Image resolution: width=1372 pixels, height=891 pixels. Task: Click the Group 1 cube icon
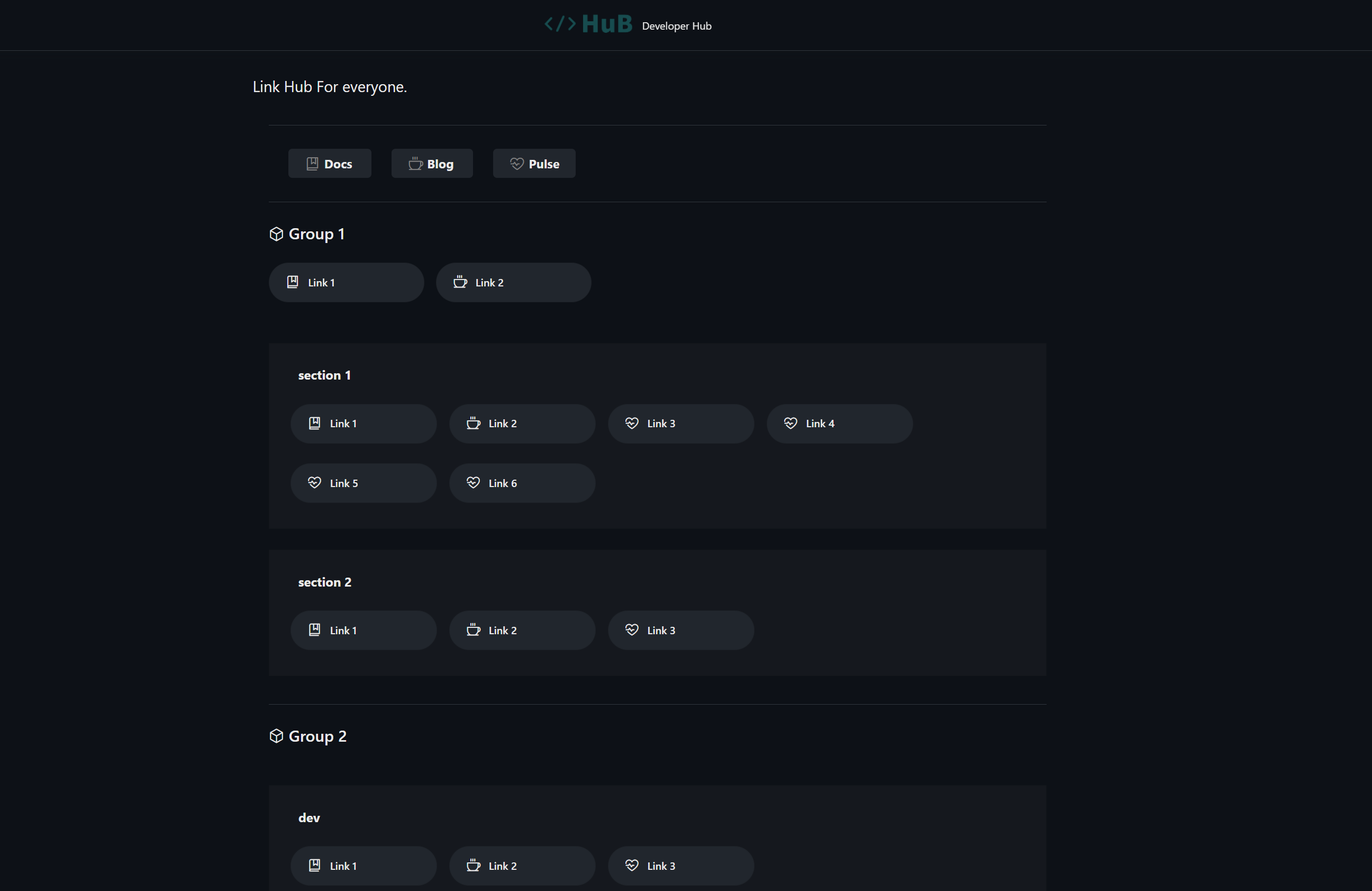point(276,233)
